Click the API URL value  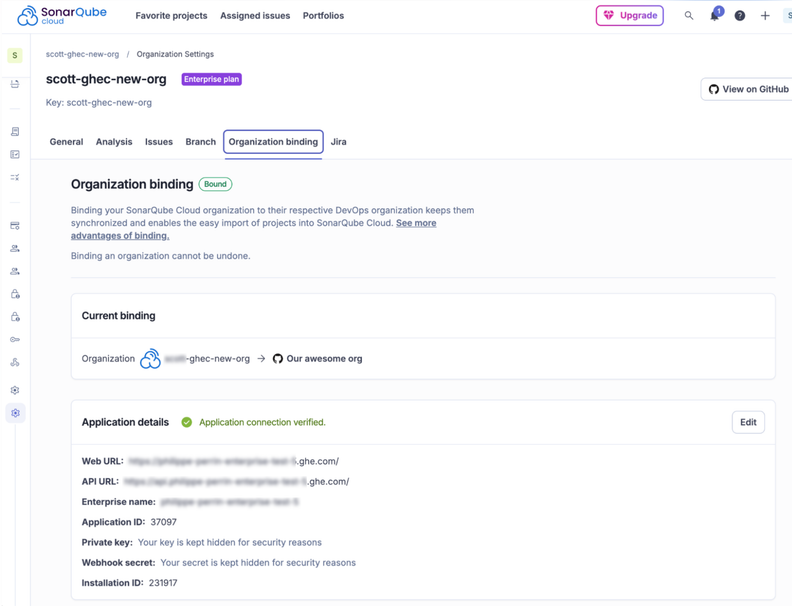tap(236, 481)
